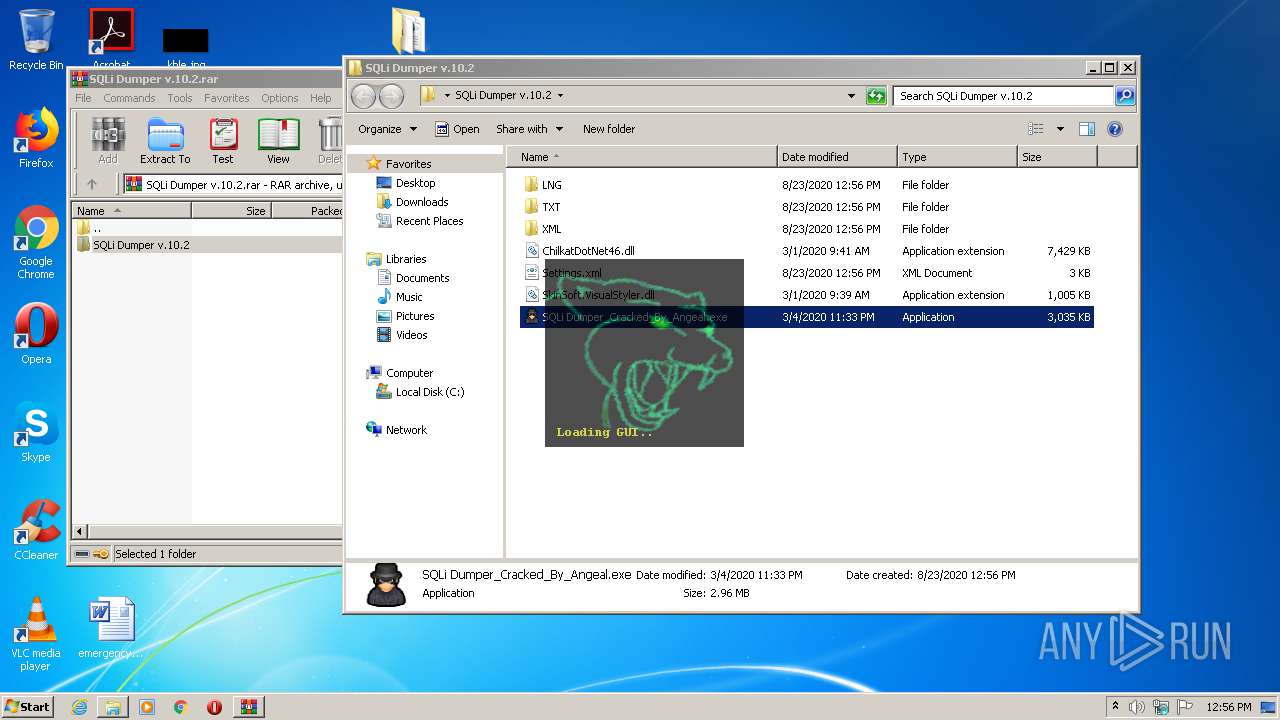Open the Commands menu in WinRAR
The height and width of the screenshot is (720, 1280).
point(129,98)
